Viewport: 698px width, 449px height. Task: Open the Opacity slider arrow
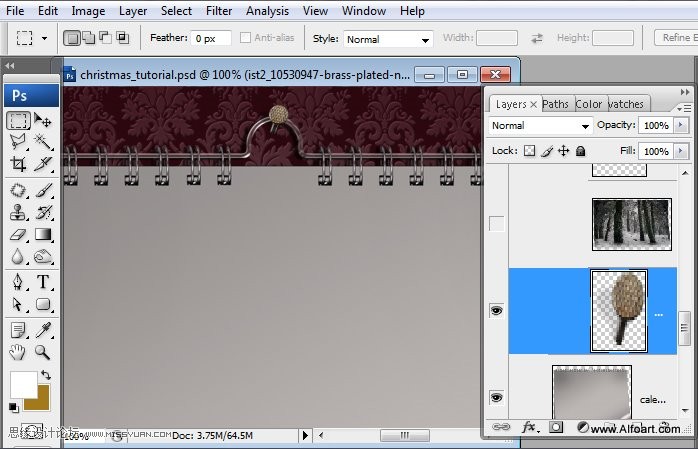[x=680, y=125]
